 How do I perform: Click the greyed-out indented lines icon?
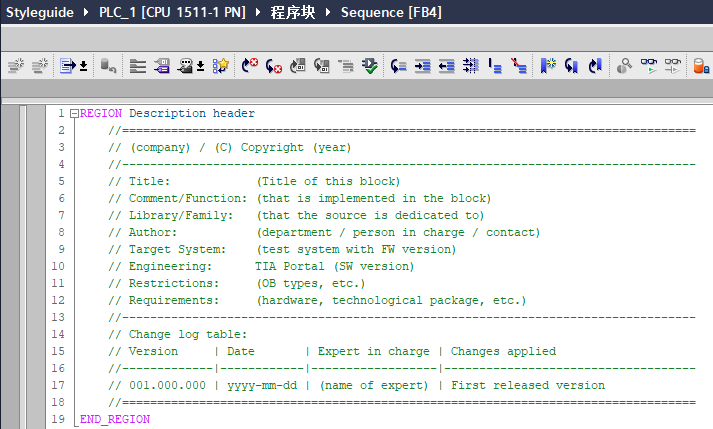coord(346,66)
